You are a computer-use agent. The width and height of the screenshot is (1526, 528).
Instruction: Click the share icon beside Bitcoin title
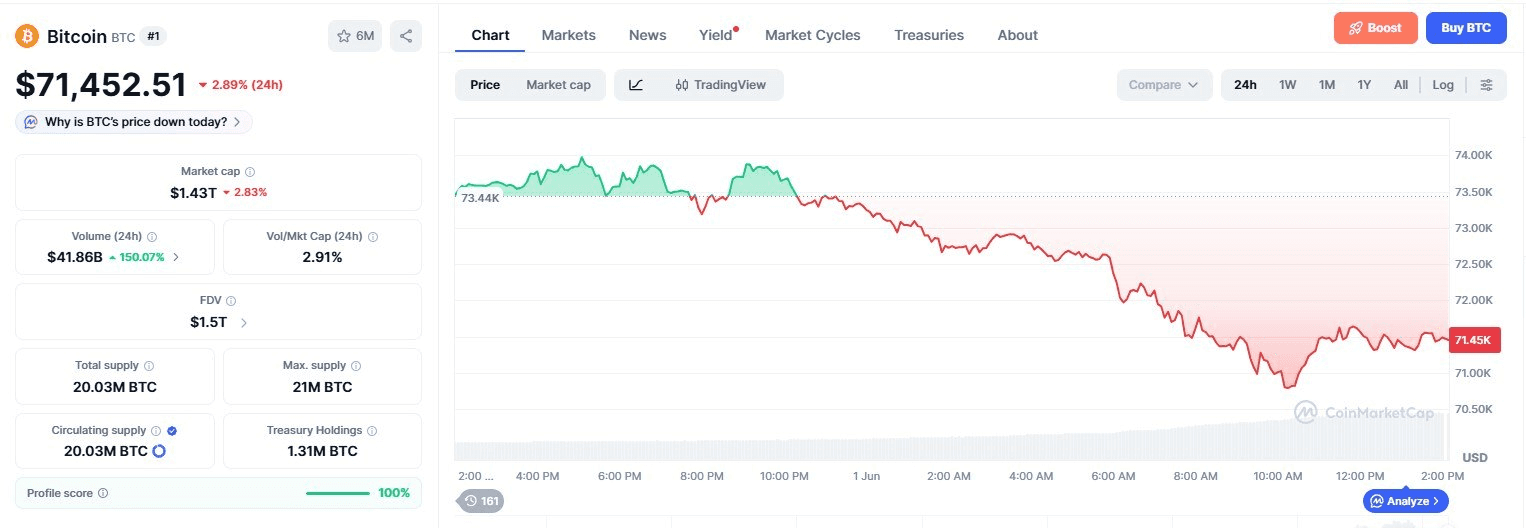[x=406, y=36]
